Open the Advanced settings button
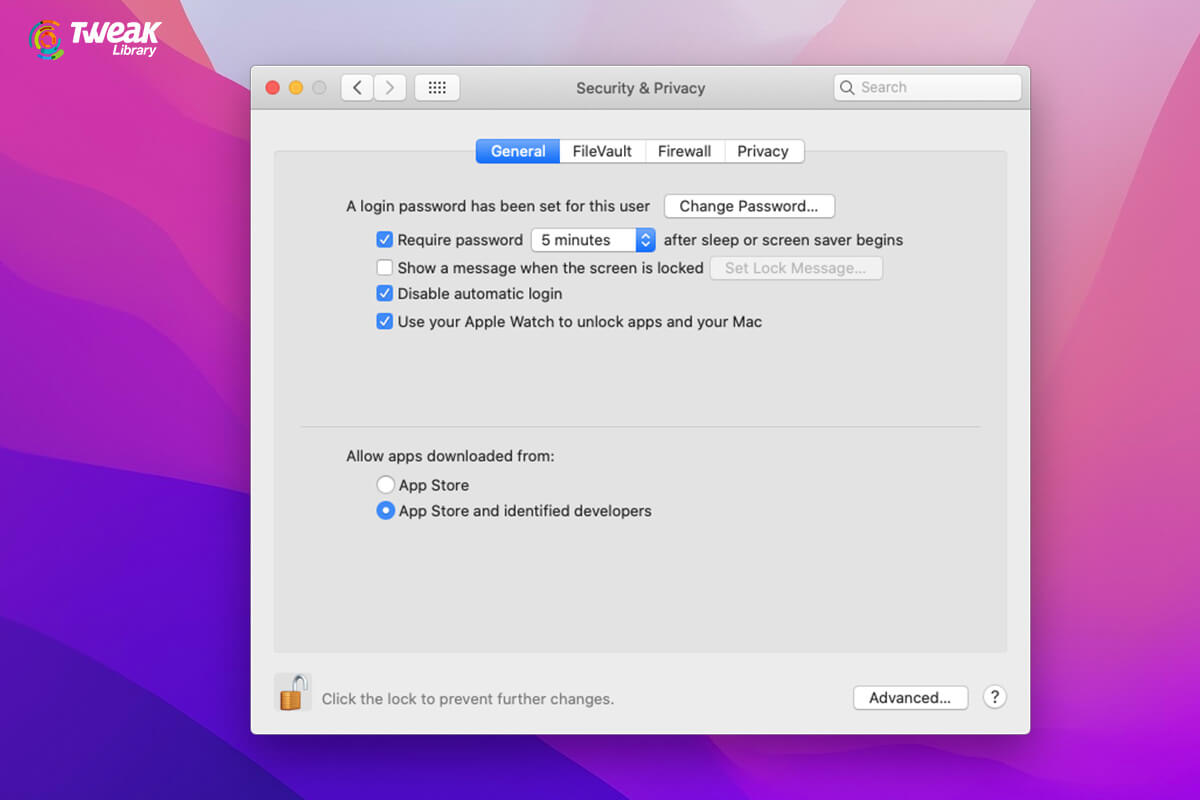This screenshot has width=1200, height=800. (910, 697)
